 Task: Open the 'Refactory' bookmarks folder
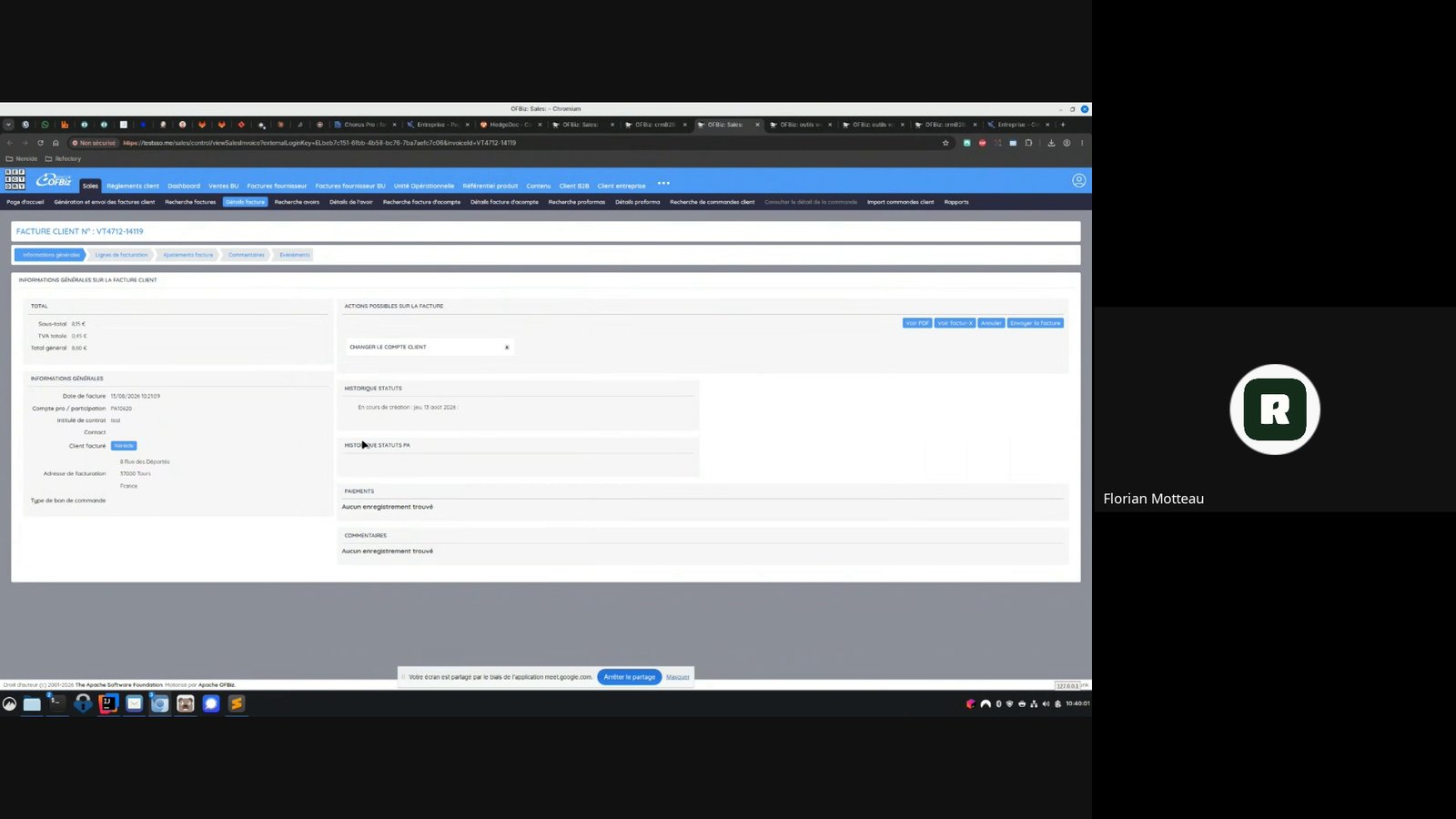click(x=63, y=159)
